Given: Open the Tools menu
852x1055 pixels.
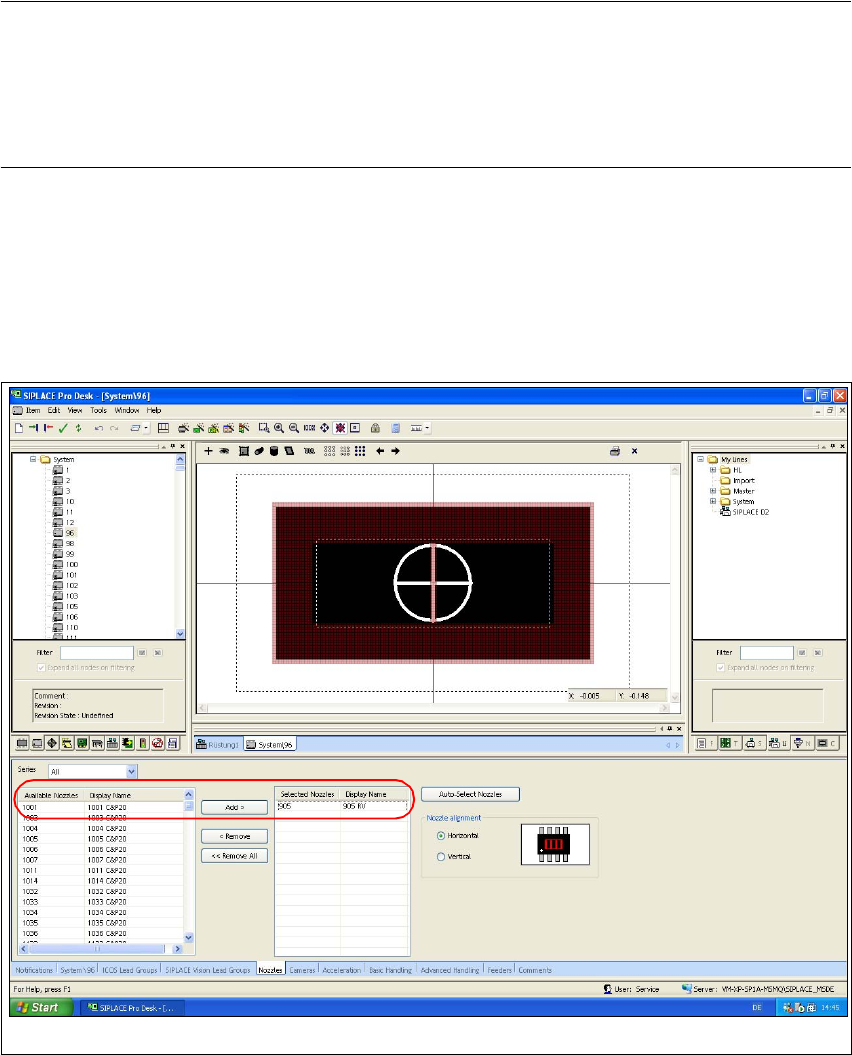Looking at the screenshot, I should [98, 410].
